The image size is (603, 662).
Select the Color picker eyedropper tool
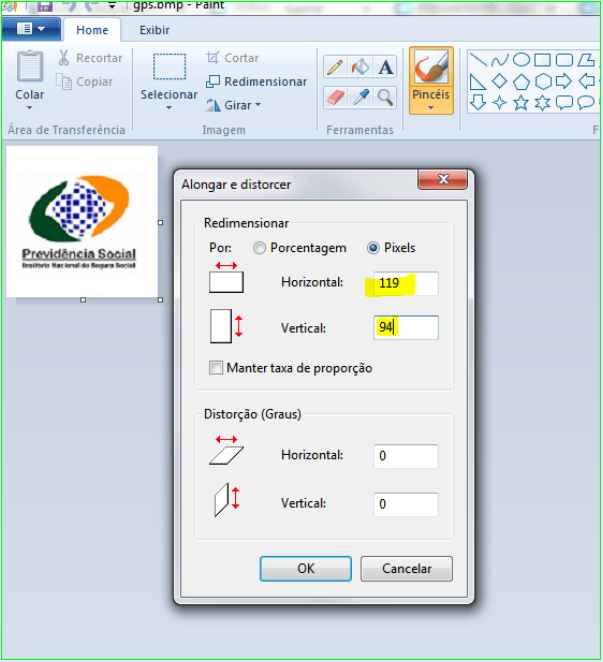click(x=360, y=98)
